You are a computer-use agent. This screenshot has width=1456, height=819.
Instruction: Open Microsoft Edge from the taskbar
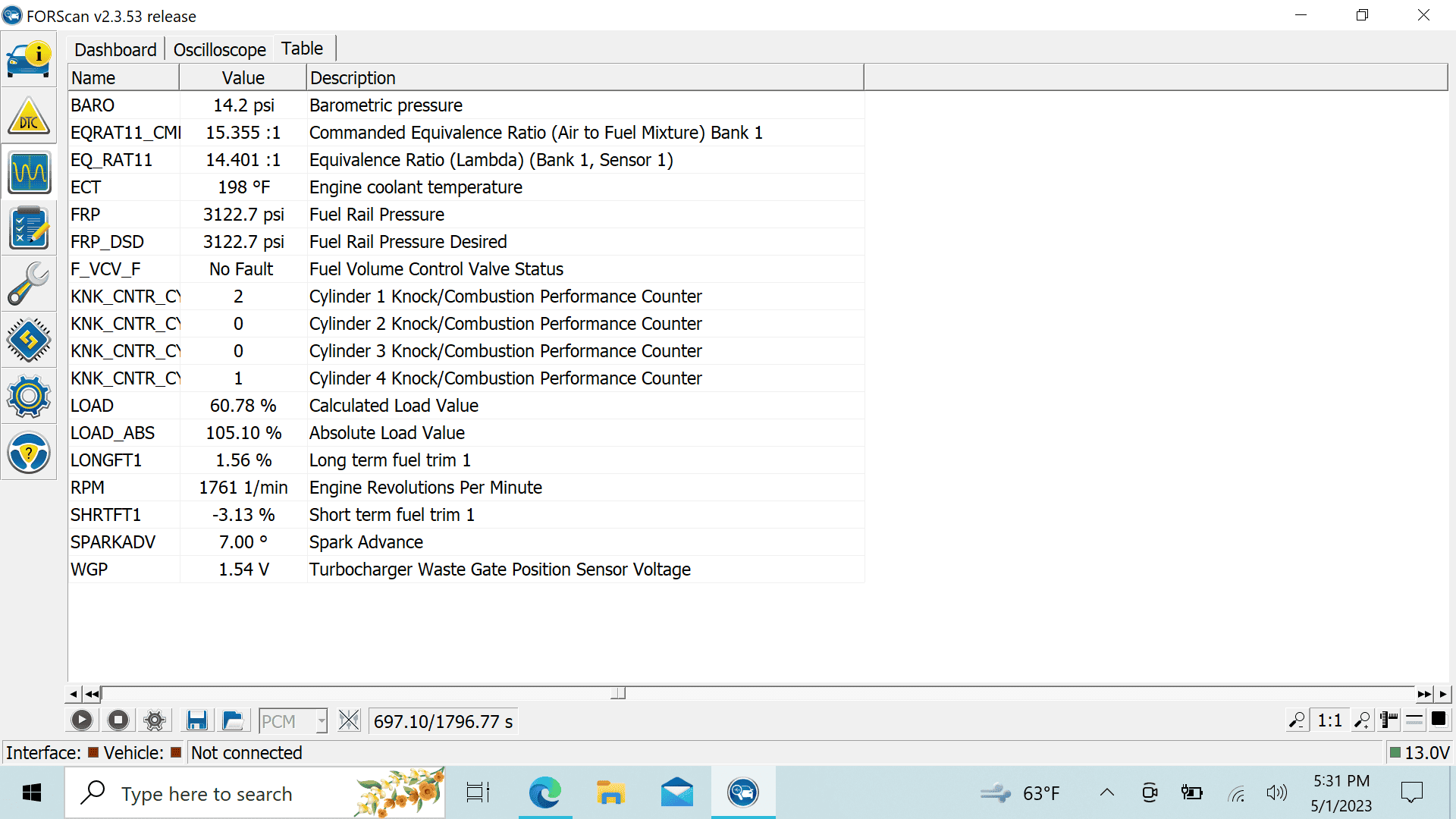coord(544,793)
